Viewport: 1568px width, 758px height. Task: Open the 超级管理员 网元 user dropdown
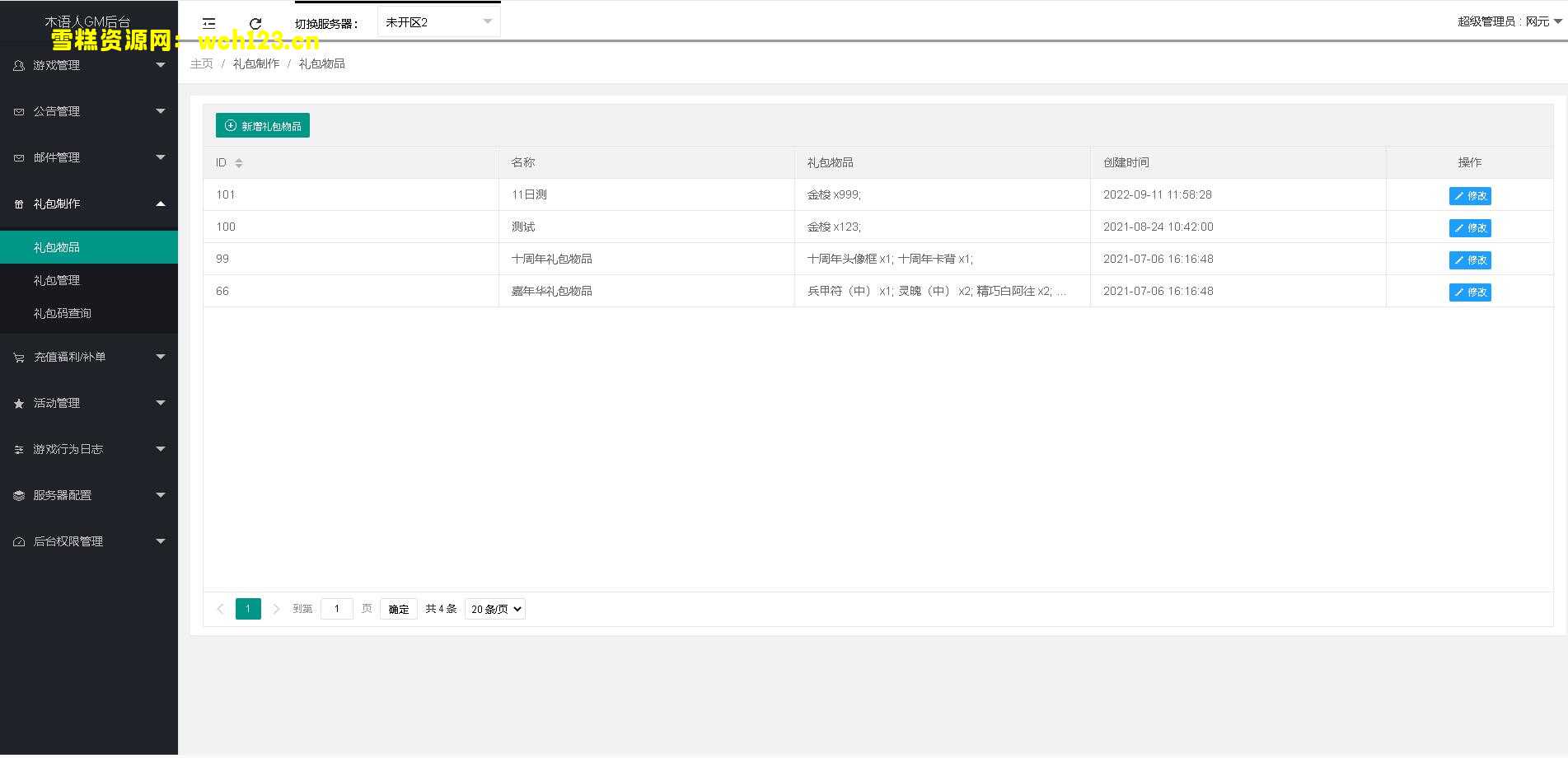point(1509,21)
